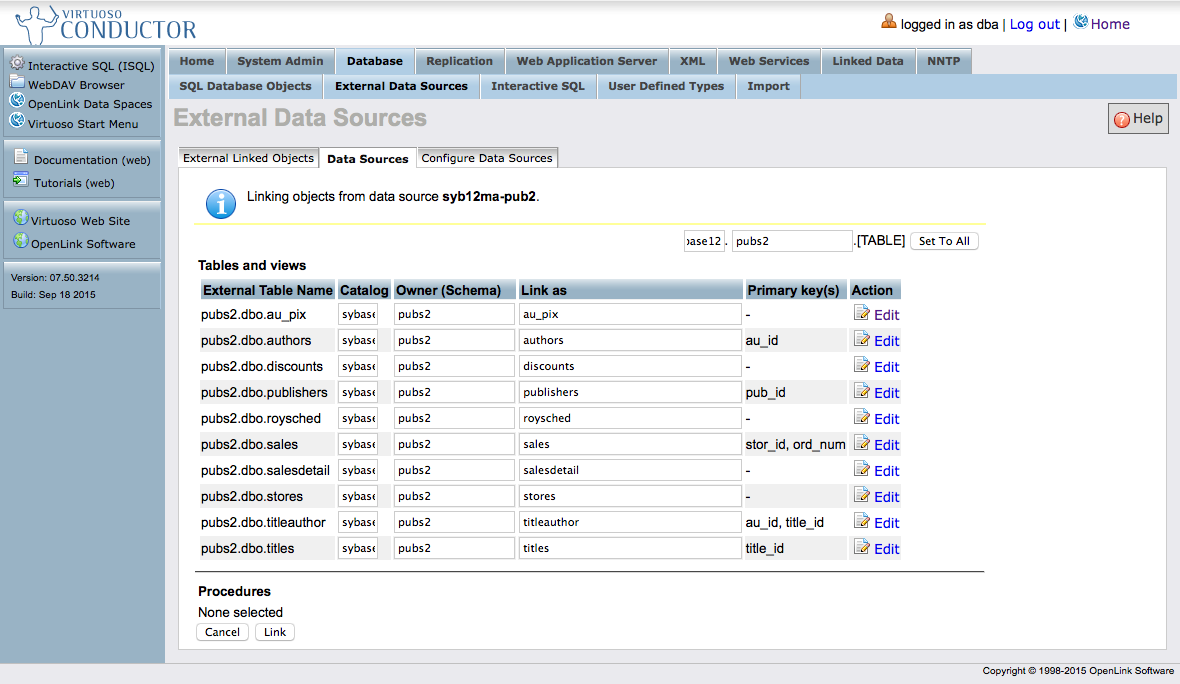Click the logged-in user icon
Screen dimensions: 1180x684
pyautogui.click(x=889, y=22)
